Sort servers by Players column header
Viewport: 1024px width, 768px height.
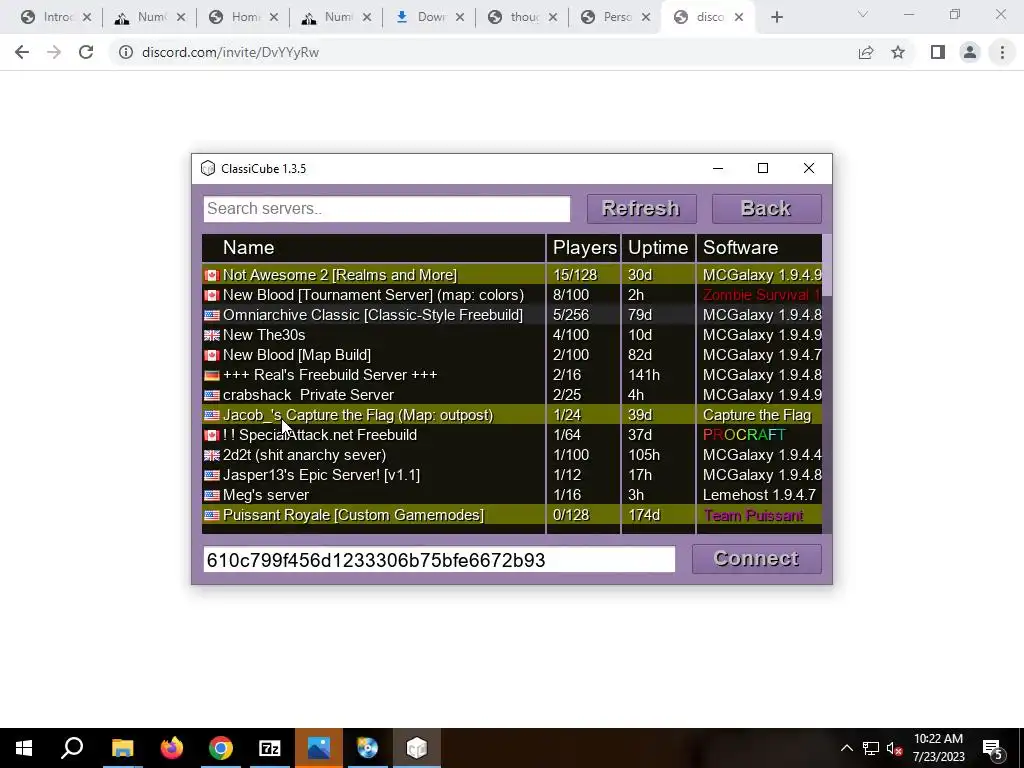(584, 248)
